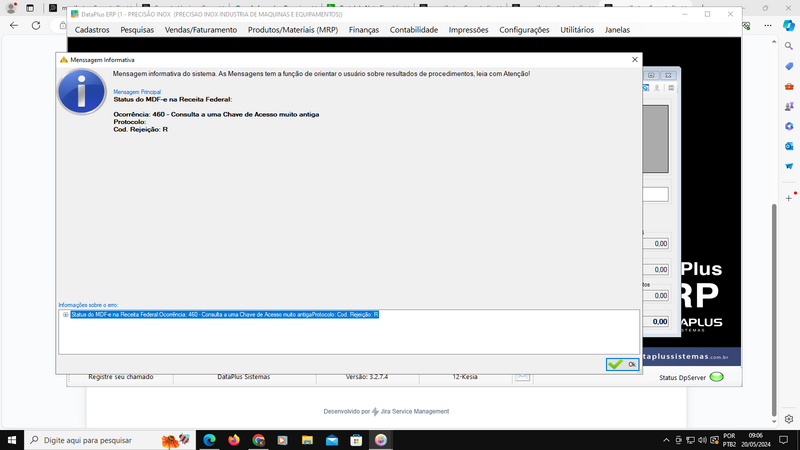Image resolution: width=800 pixels, height=450 pixels.
Task: Open the round colorful taskbar app icon
Action: click(381, 440)
